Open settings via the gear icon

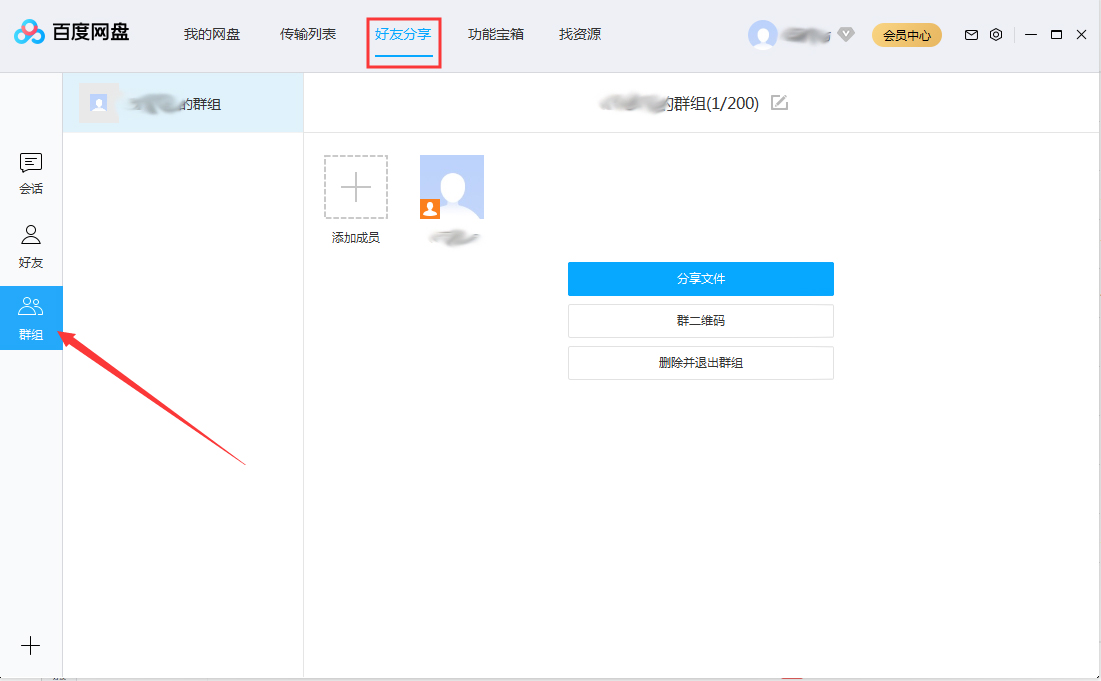(x=995, y=34)
